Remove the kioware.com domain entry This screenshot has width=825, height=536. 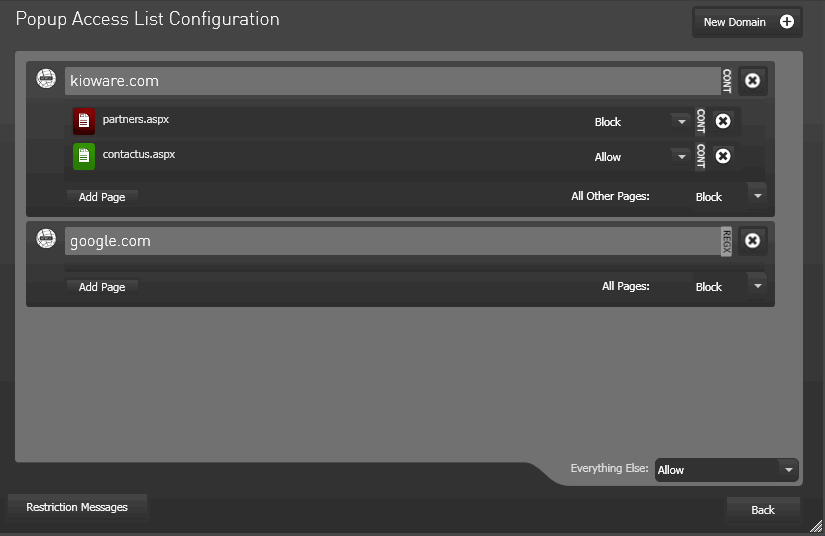[752, 80]
